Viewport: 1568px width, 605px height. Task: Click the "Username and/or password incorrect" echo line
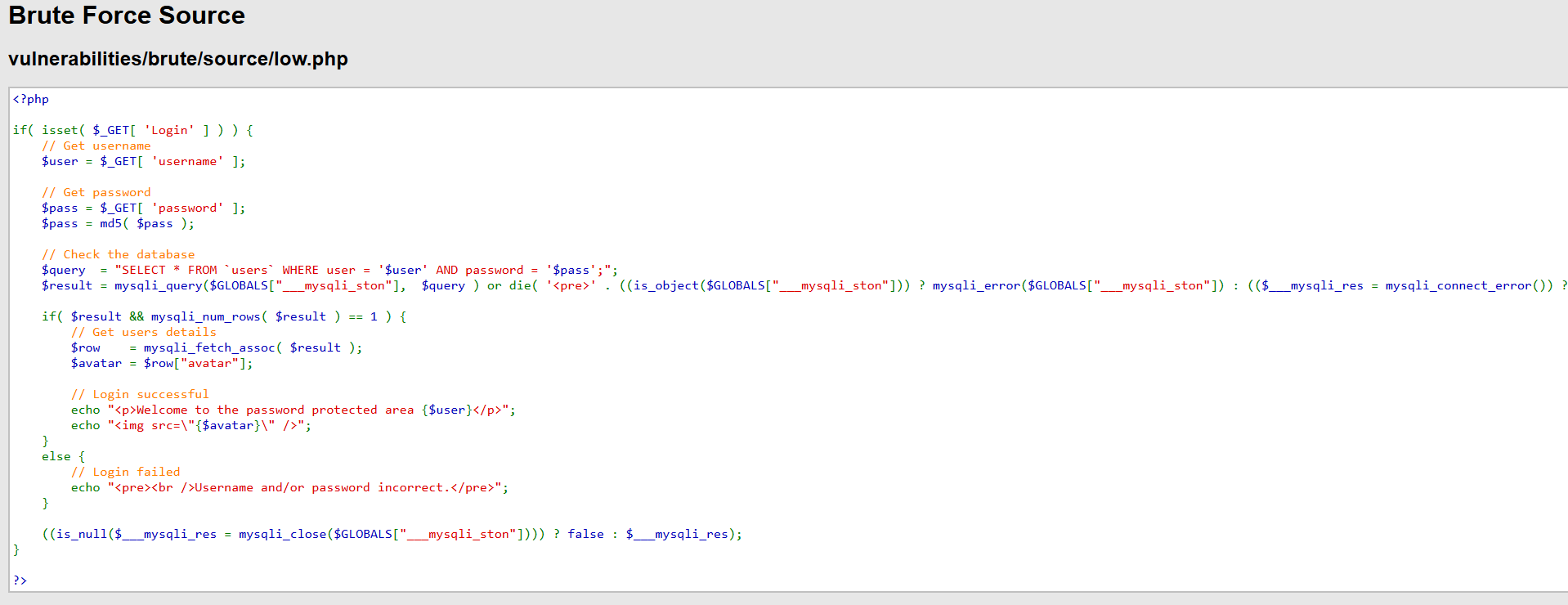coord(289,487)
